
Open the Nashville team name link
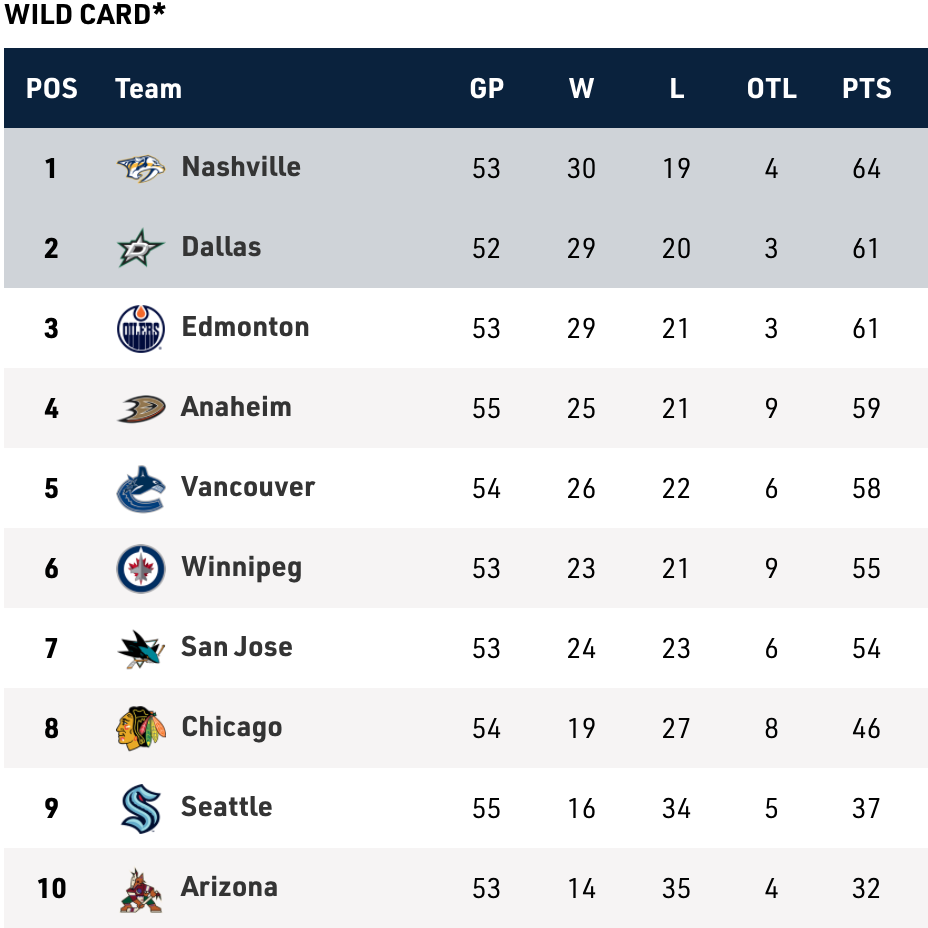(241, 166)
